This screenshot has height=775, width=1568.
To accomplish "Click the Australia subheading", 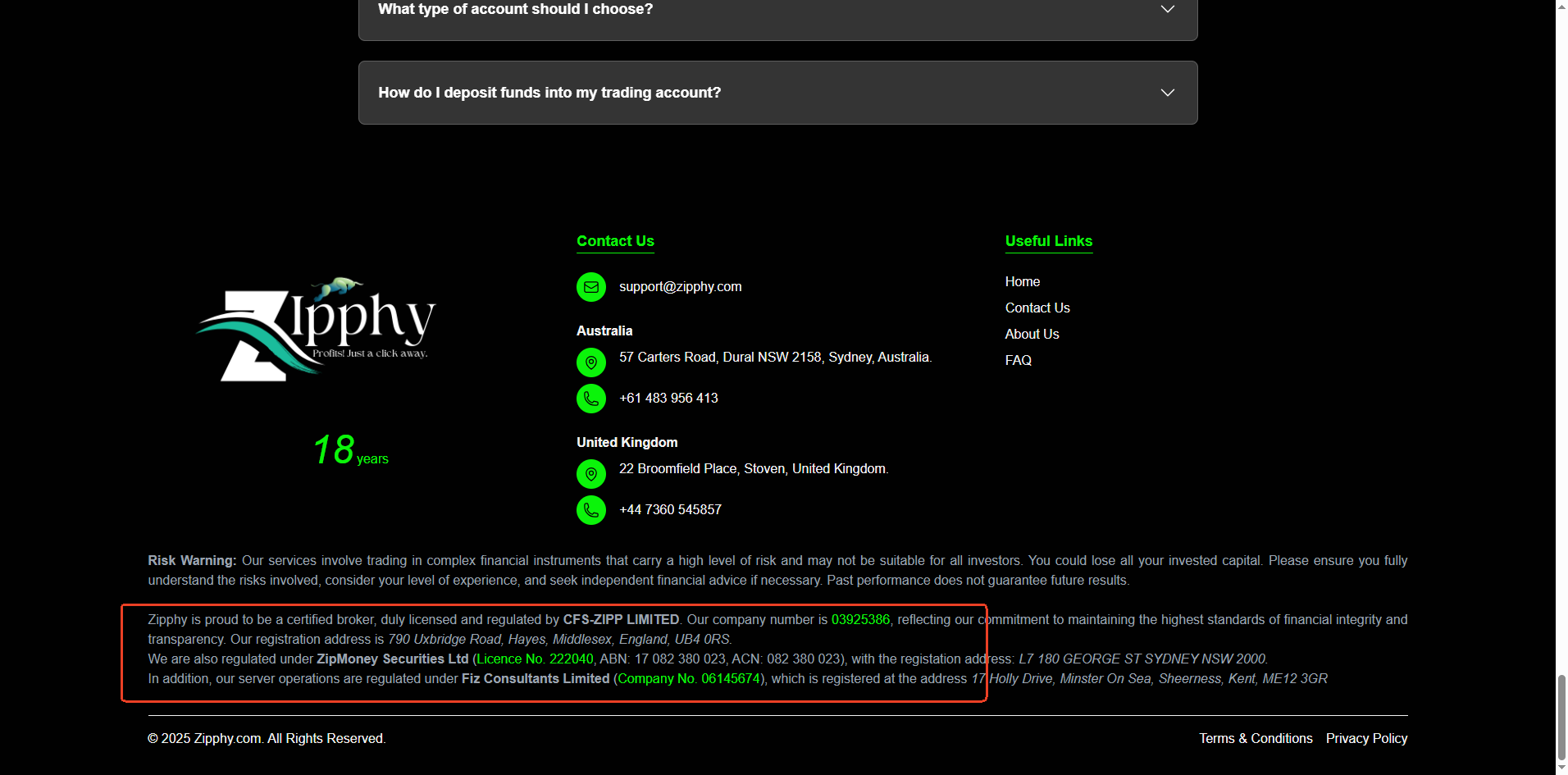I will 604,331.
